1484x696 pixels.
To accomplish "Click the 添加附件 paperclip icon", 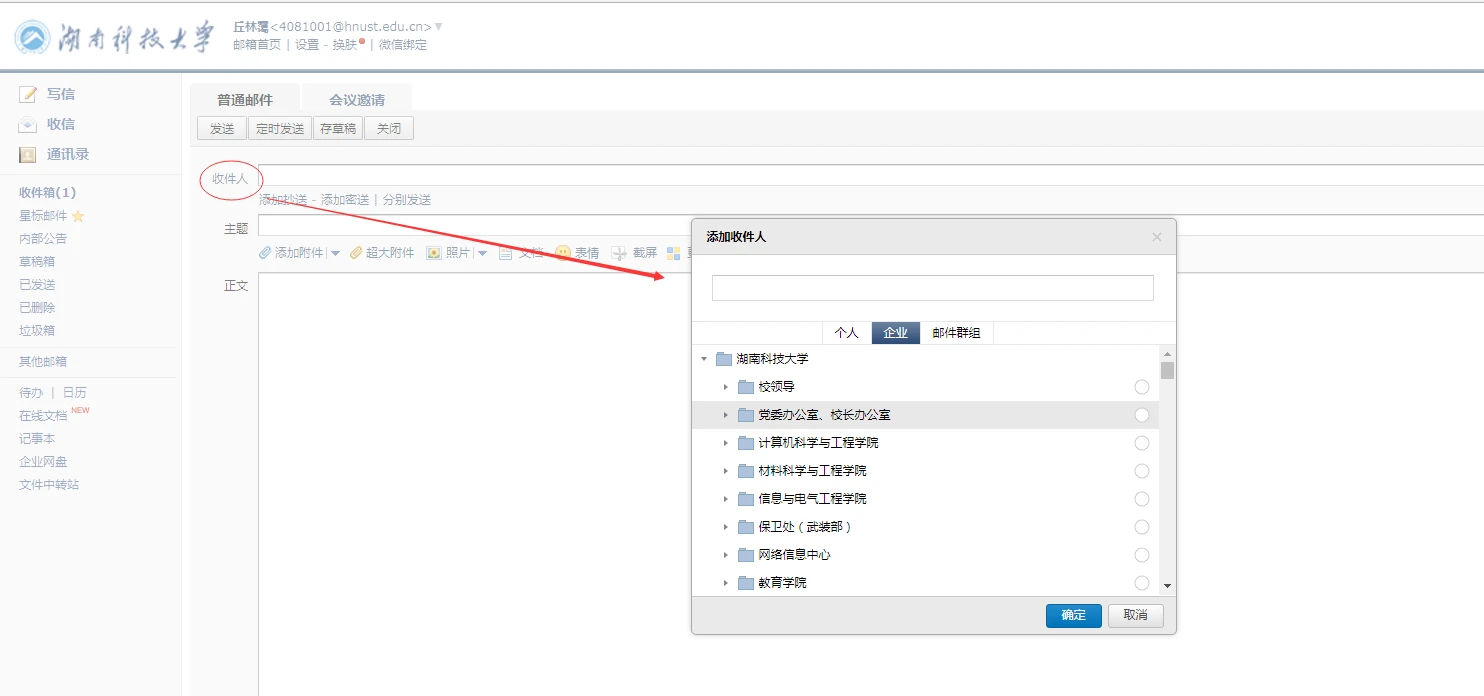I will click(x=265, y=253).
